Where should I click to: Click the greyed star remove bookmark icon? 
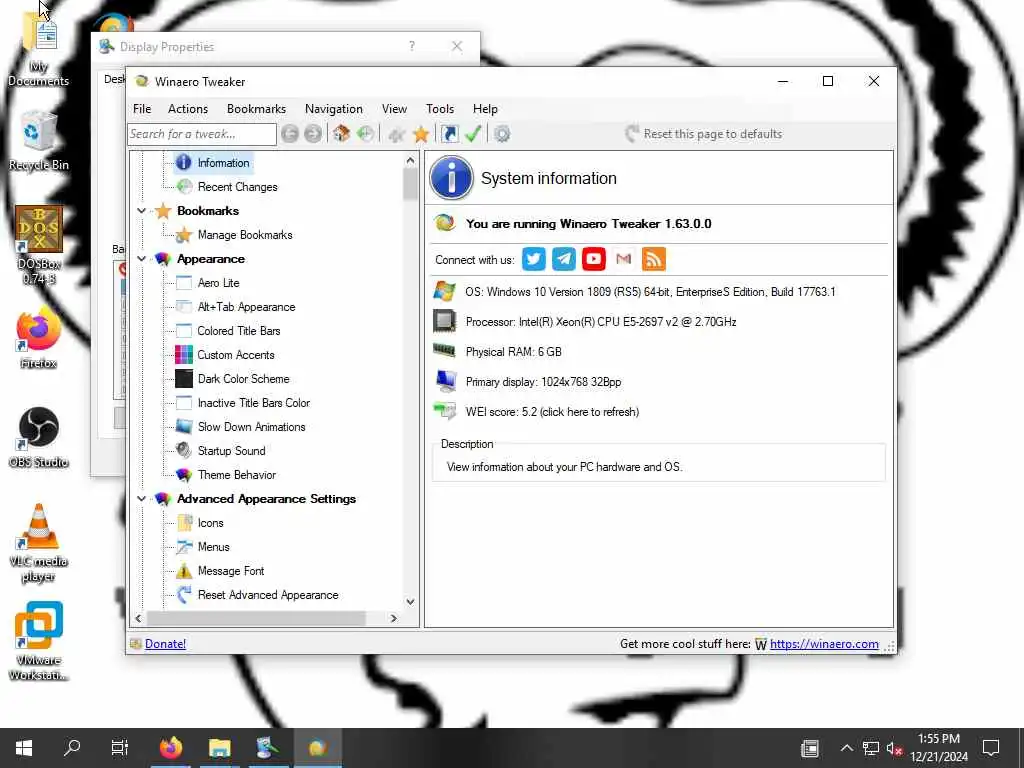pos(396,134)
